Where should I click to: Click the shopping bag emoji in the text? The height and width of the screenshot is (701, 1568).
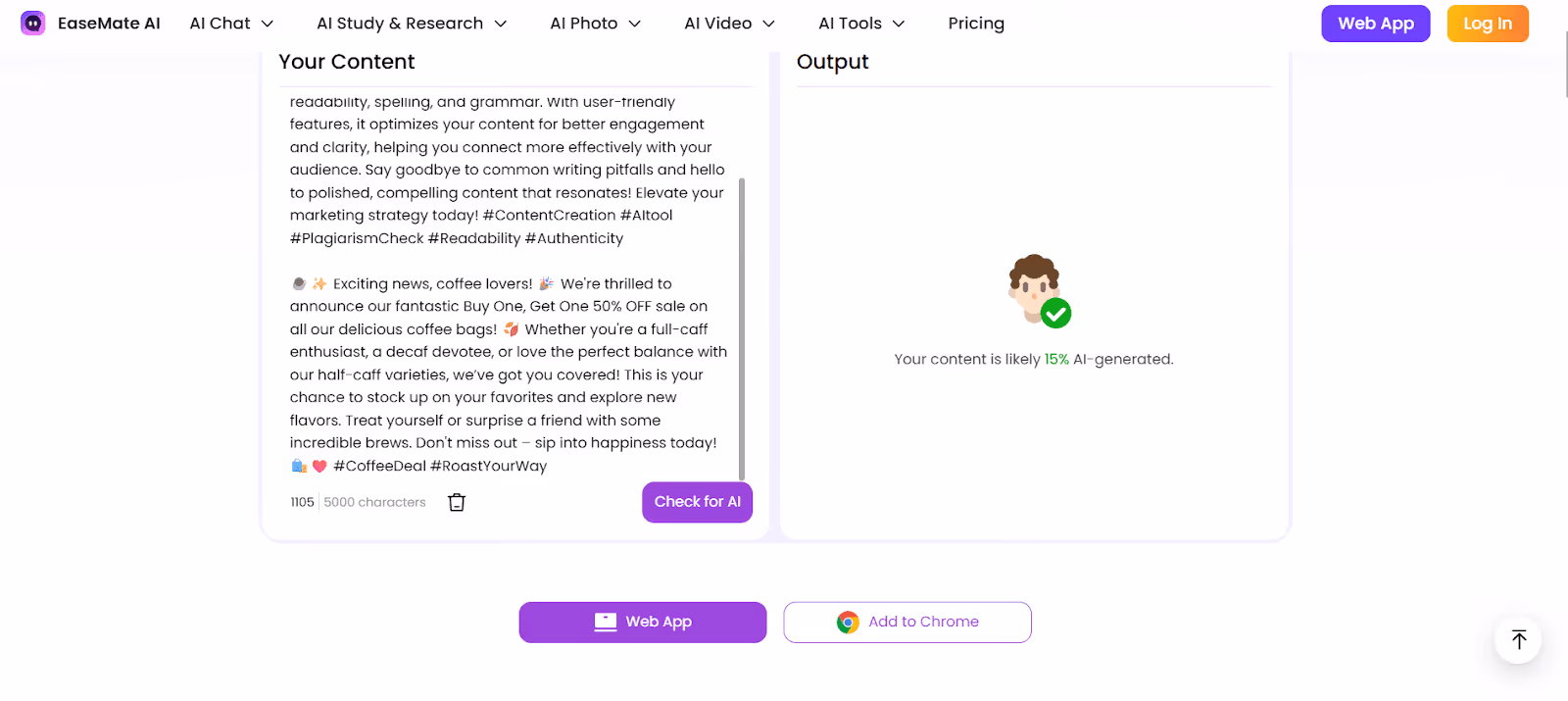point(298,466)
